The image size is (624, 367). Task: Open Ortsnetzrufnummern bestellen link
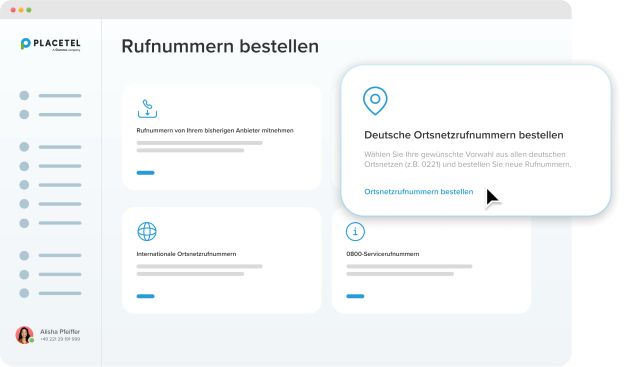pos(419,191)
